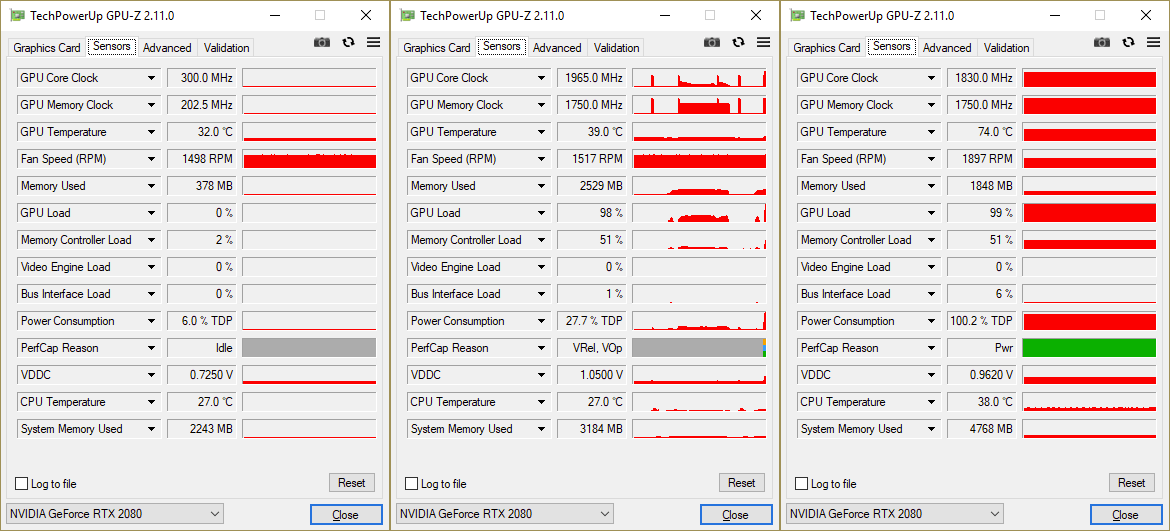Image resolution: width=1170 pixels, height=531 pixels.
Task: Open the hamburger menu in the middle window
Action: click(763, 42)
